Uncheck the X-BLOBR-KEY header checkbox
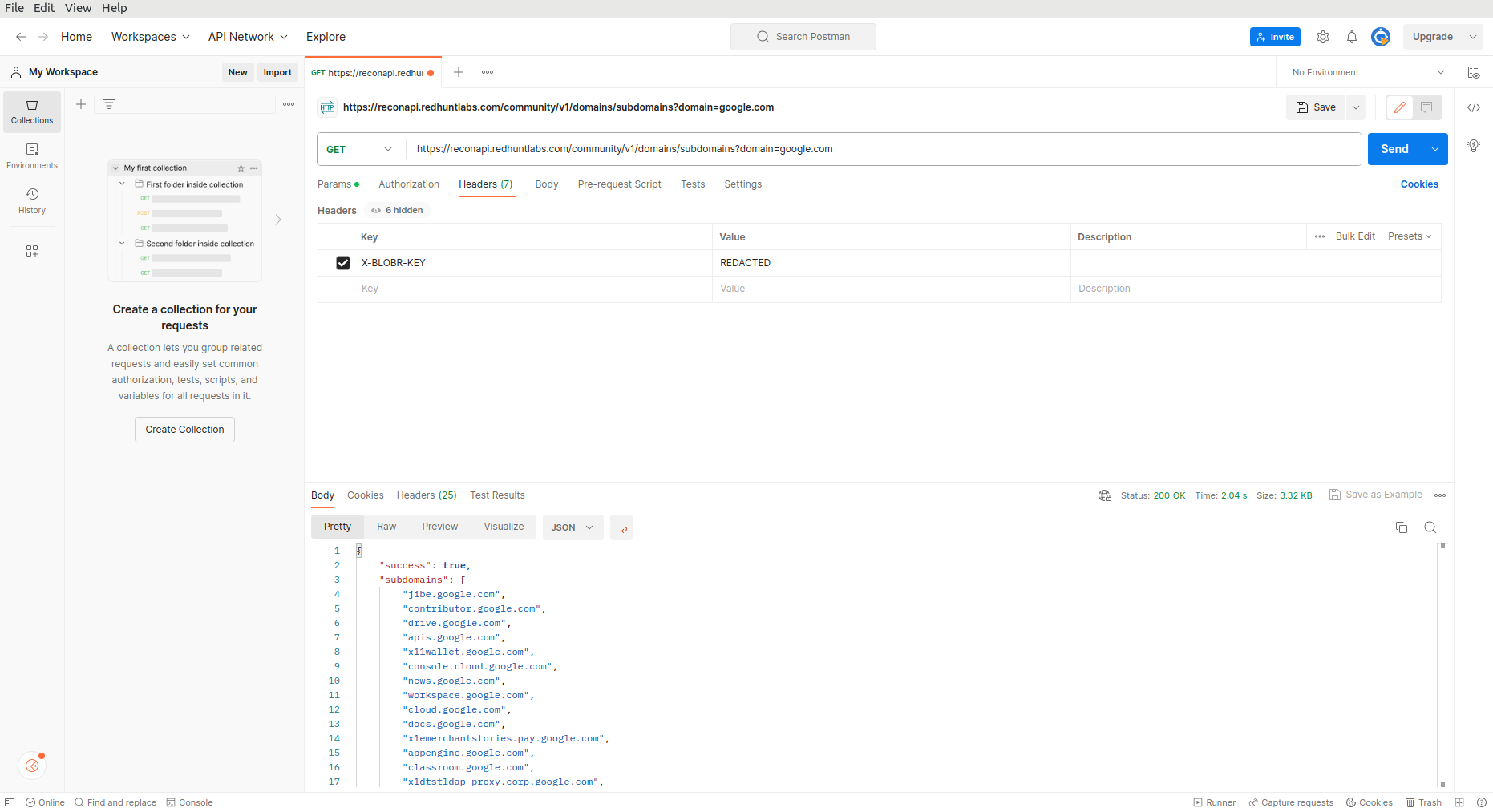This screenshot has width=1493, height=812. coord(343,263)
